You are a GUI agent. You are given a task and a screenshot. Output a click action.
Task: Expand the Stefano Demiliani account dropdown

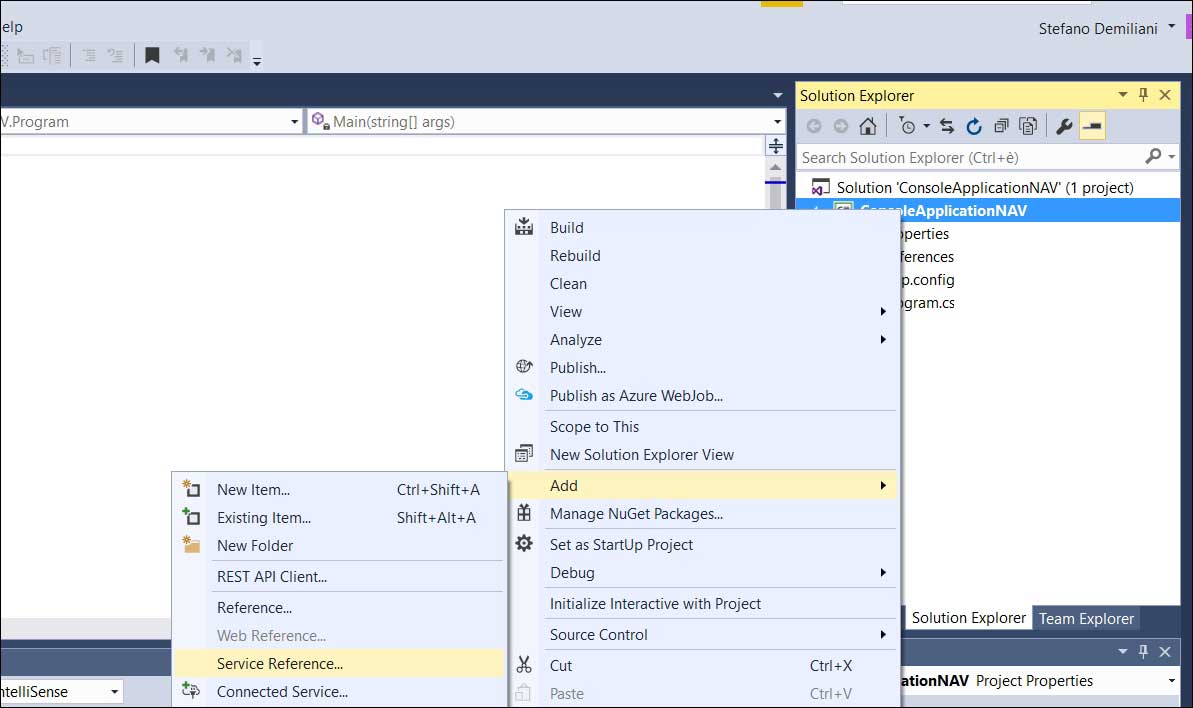tap(1171, 28)
